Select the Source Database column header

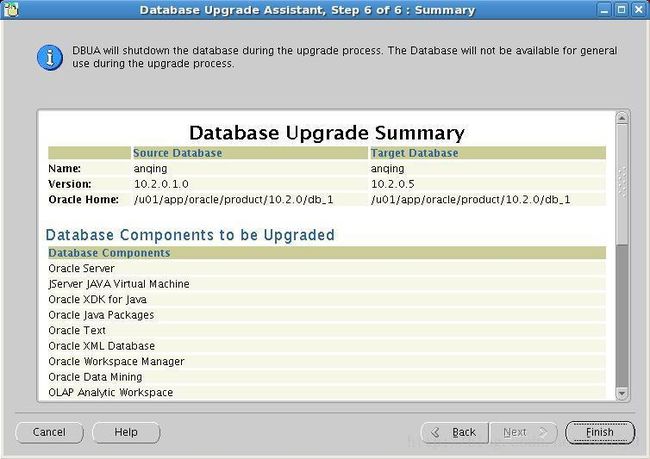250,153
